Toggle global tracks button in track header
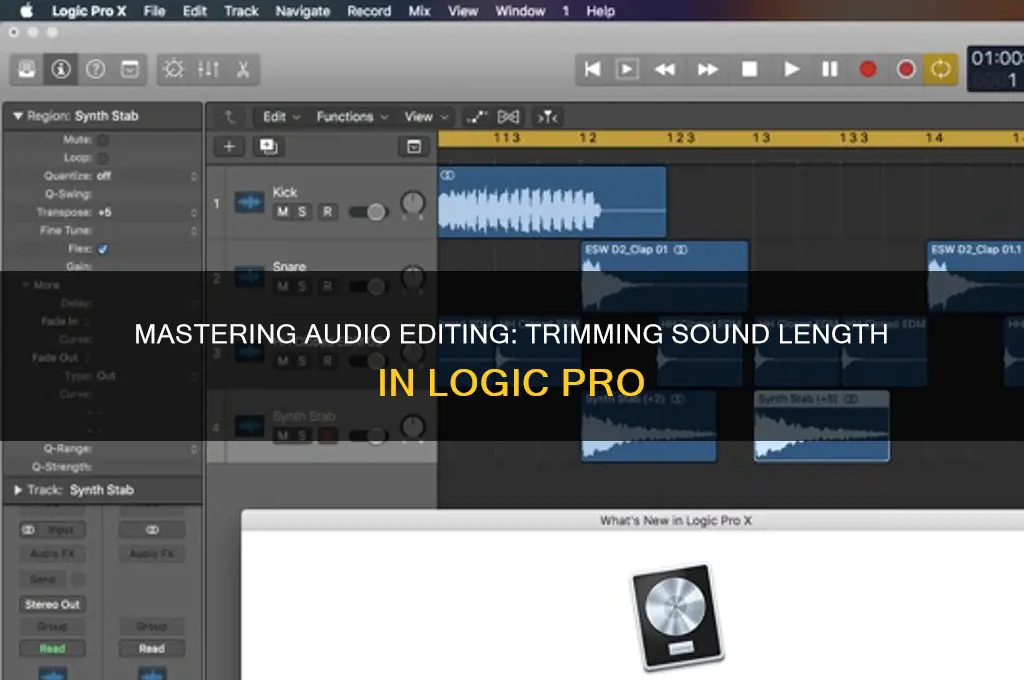 point(414,146)
